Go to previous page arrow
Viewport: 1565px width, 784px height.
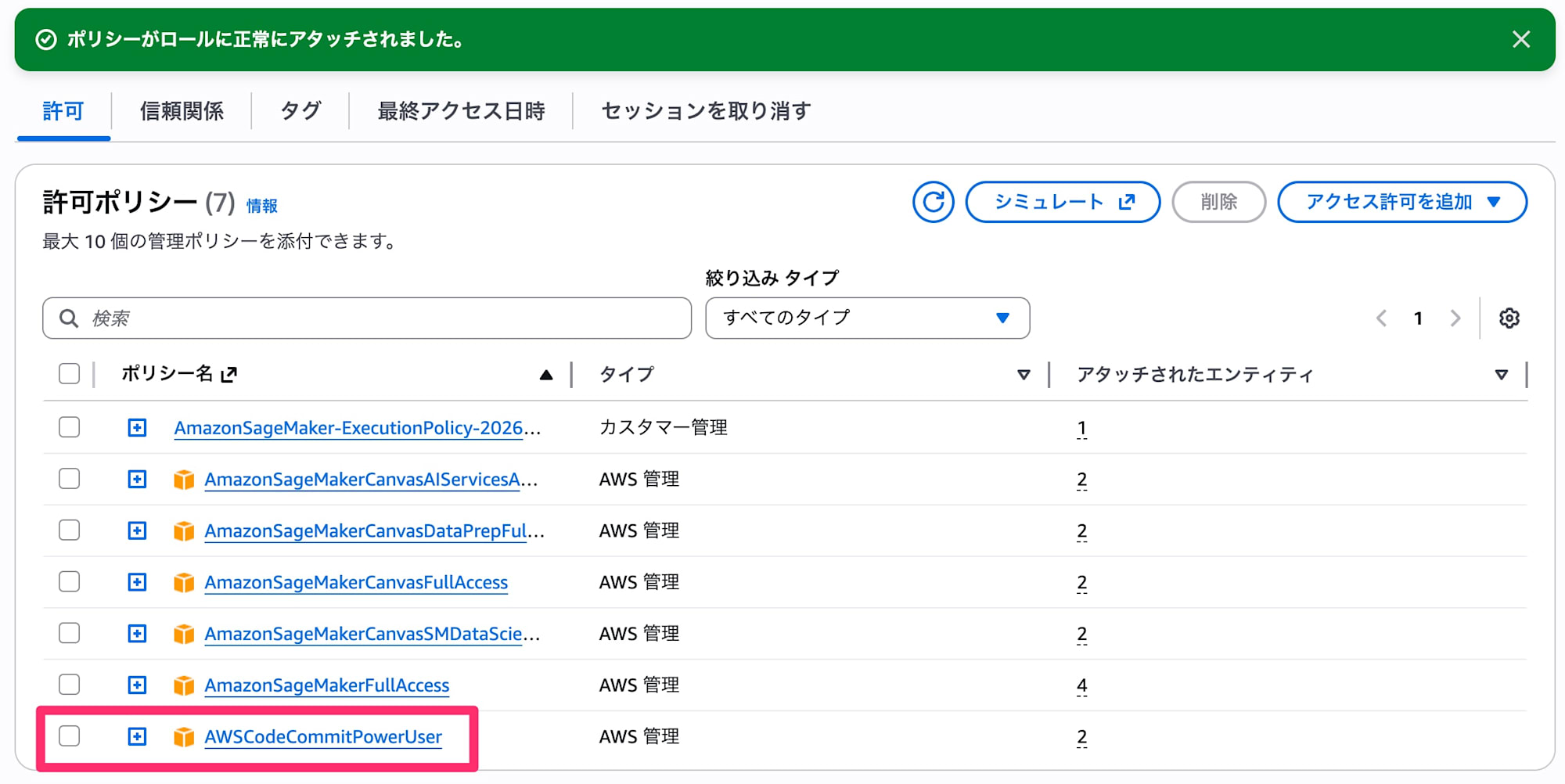tap(1382, 318)
